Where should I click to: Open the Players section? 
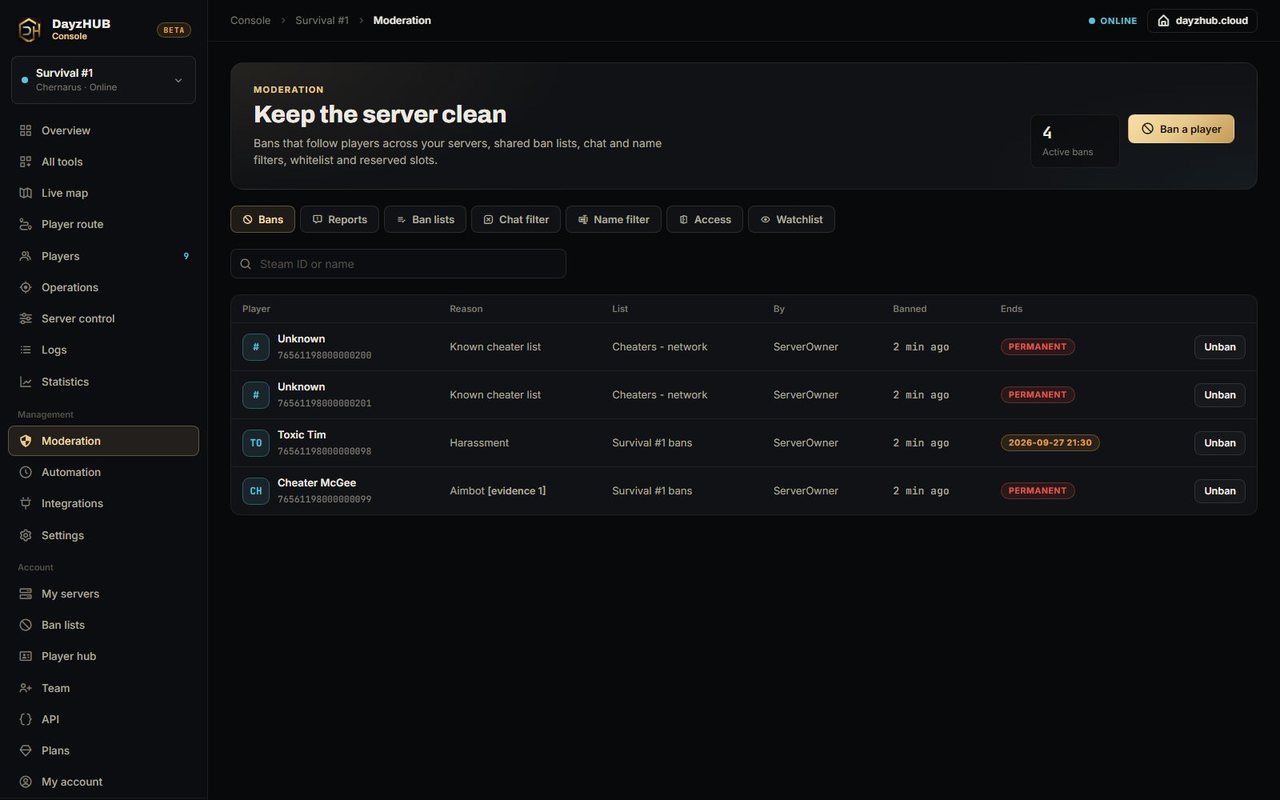pos(104,256)
